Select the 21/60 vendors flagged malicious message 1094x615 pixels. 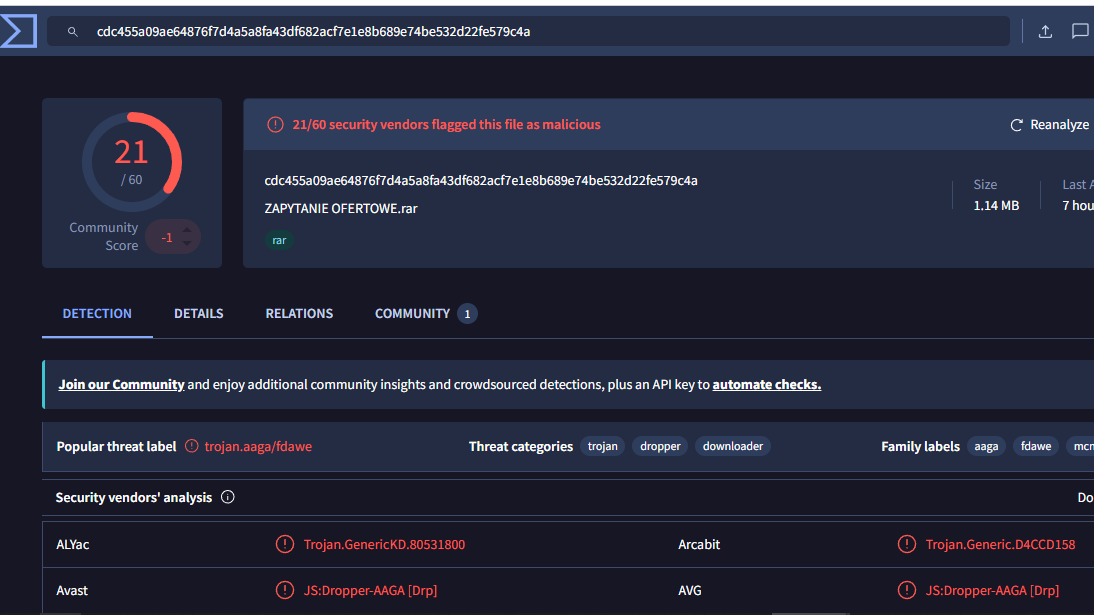click(x=447, y=124)
